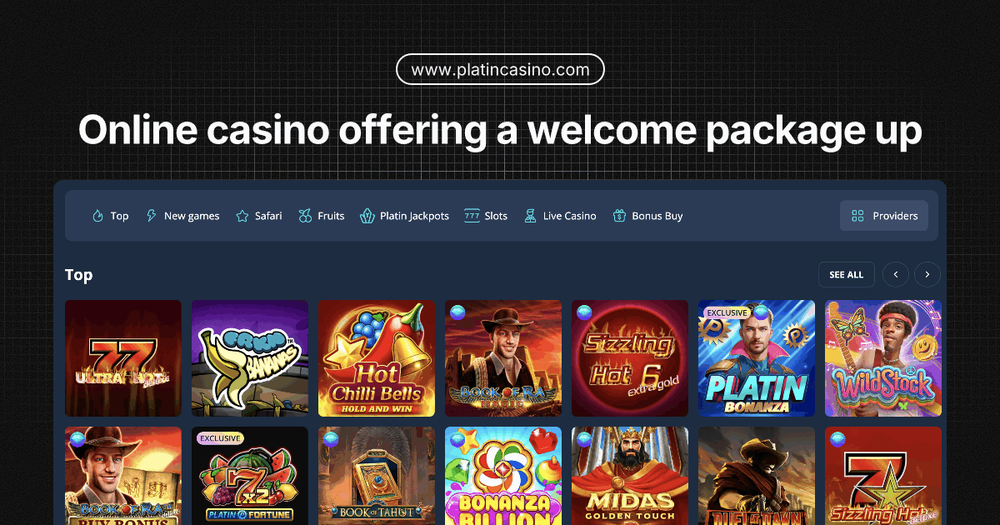Go to next Top games with right chevron
This screenshot has width=1000, height=525.
click(x=927, y=274)
